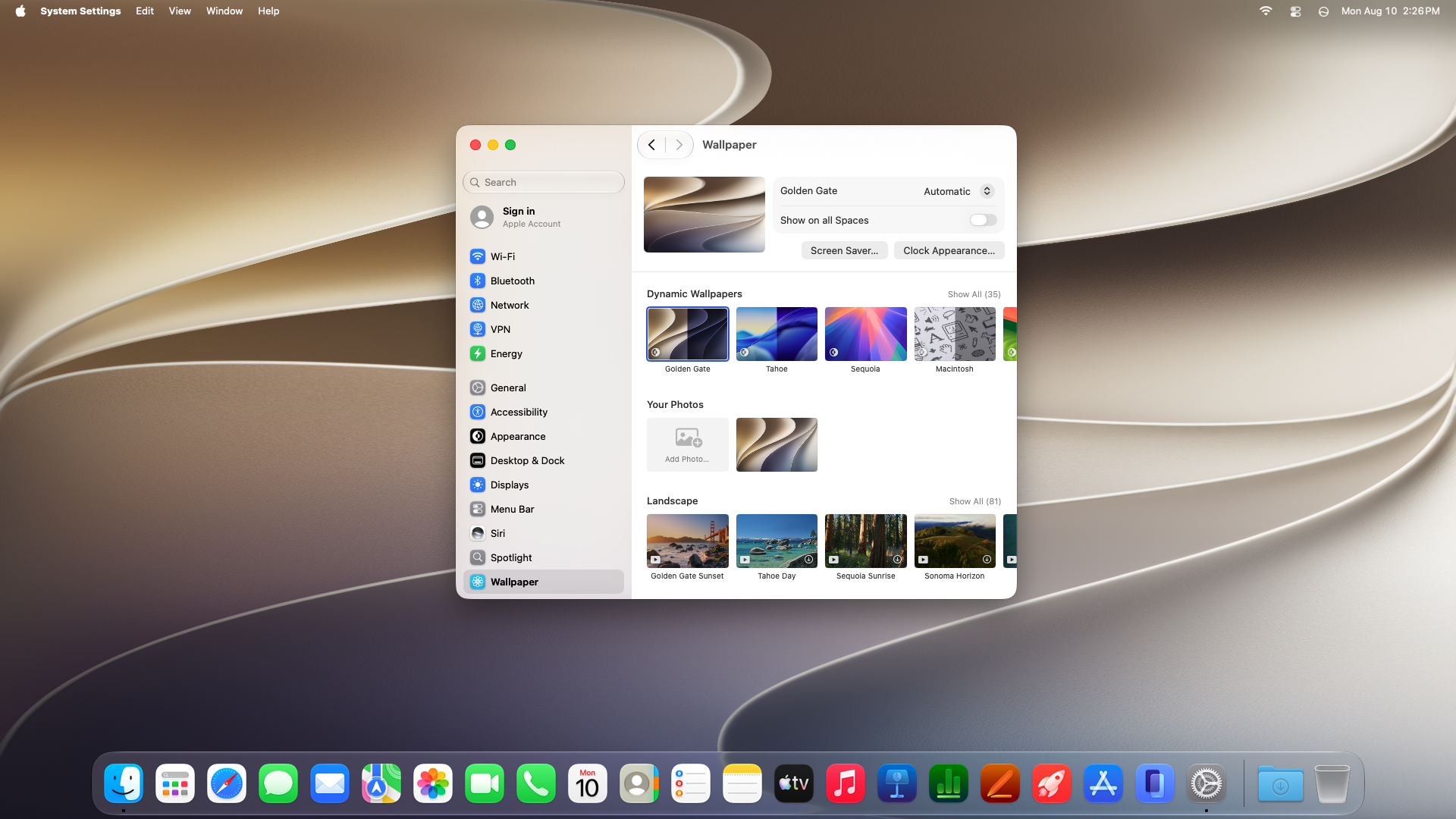This screenshot has width=1456, height=819.
Task: Open Trash in the Dock
Action: [x=1332, y=783]
